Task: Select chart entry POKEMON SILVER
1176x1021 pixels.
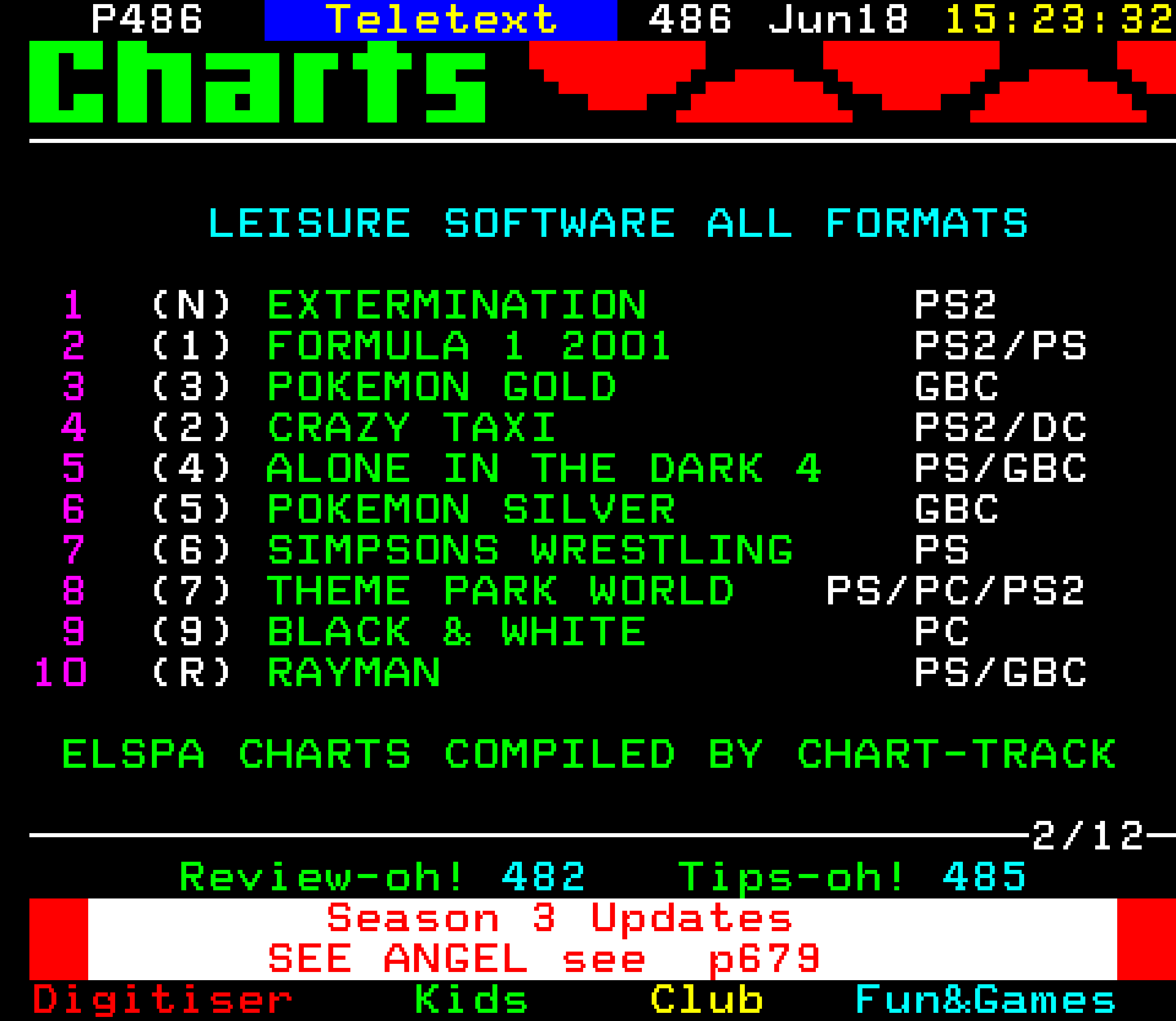Action: click(471, 509)
